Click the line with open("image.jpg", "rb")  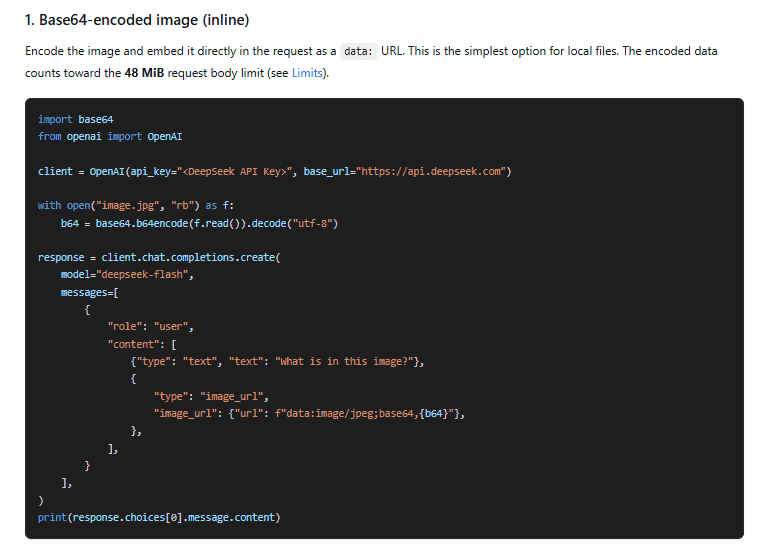pyautogui.click(x=136, y=206)
